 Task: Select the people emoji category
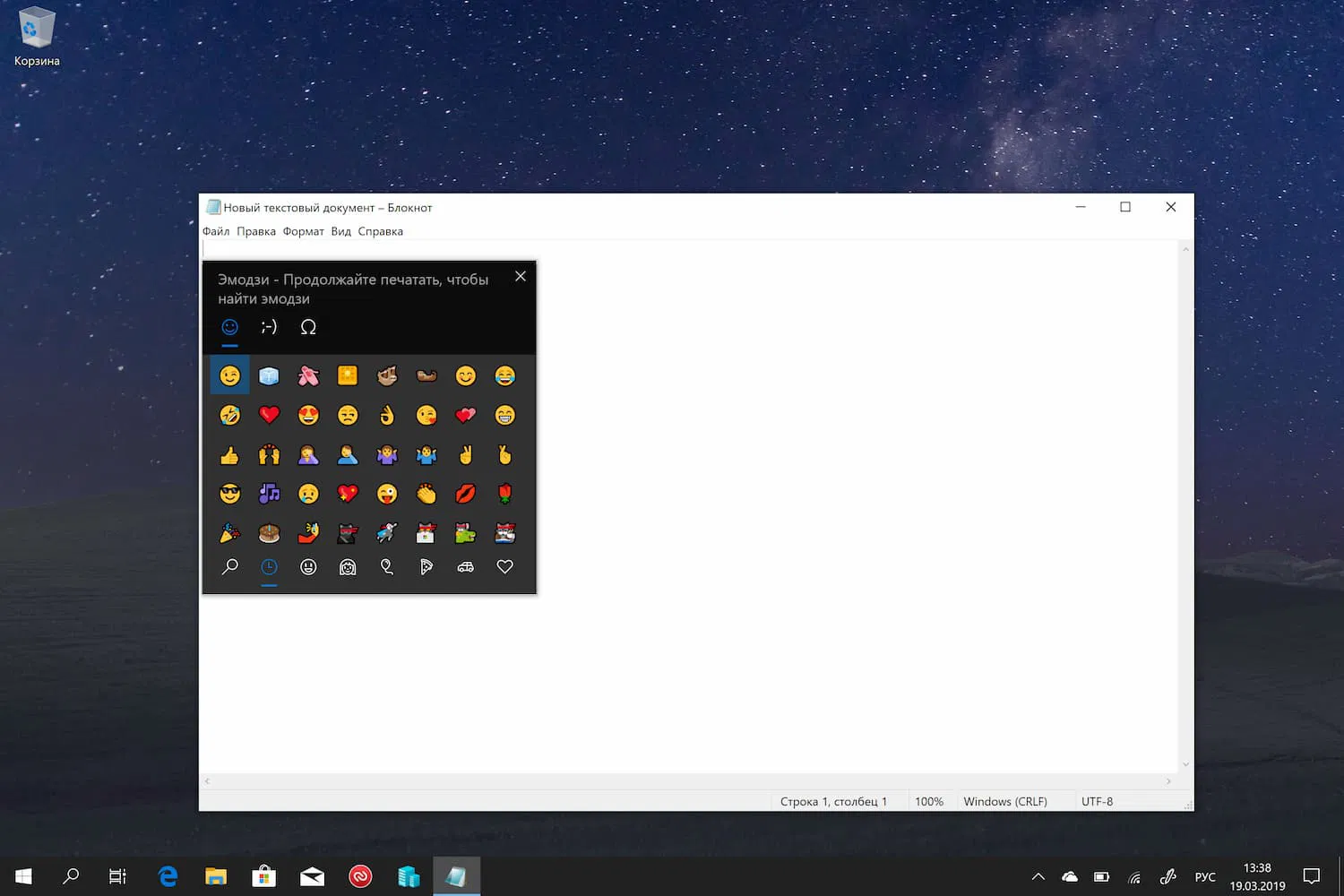[348, 566]
